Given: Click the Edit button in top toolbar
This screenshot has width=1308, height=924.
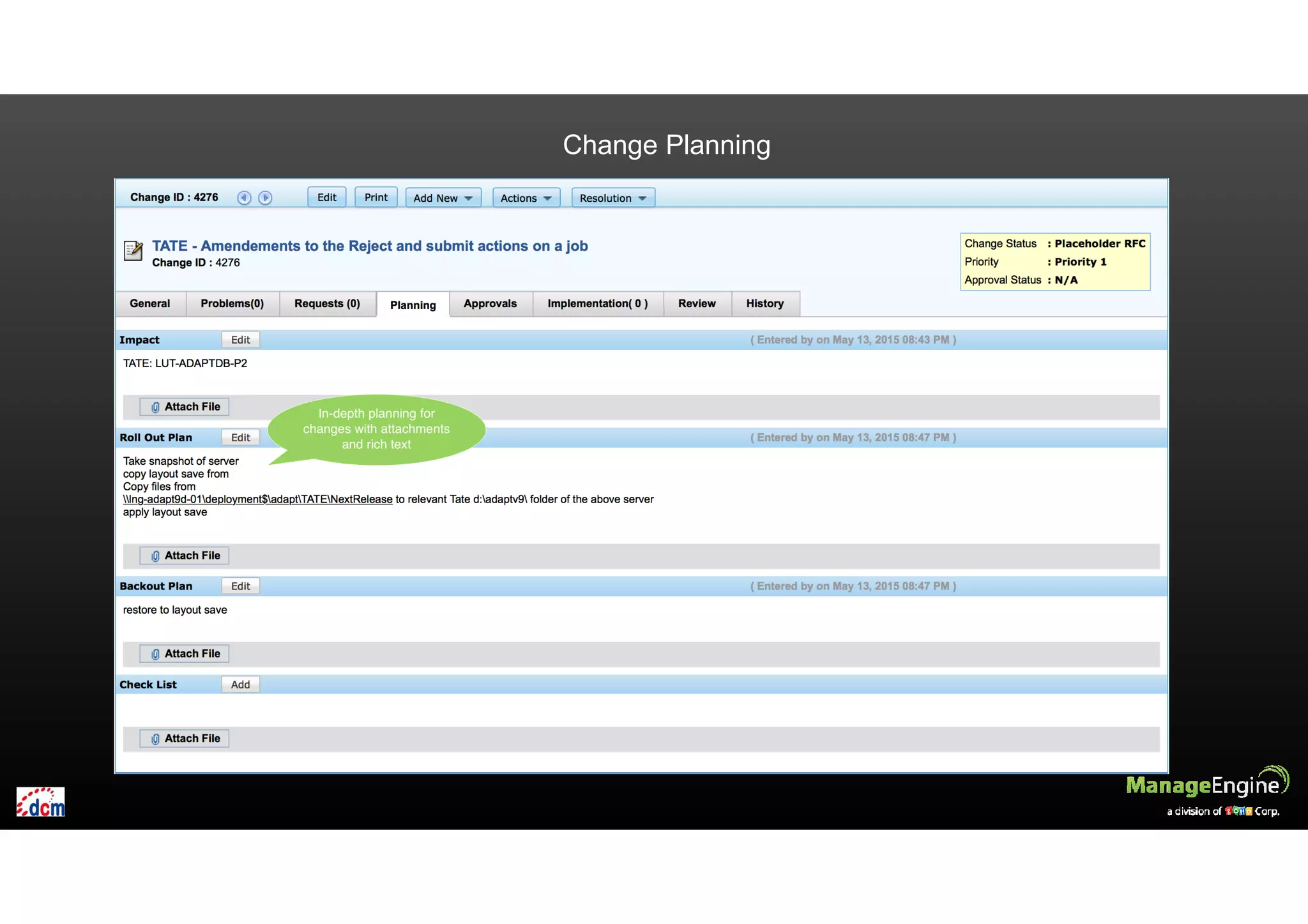Looking at the screenshot, I should coord(327,197).
